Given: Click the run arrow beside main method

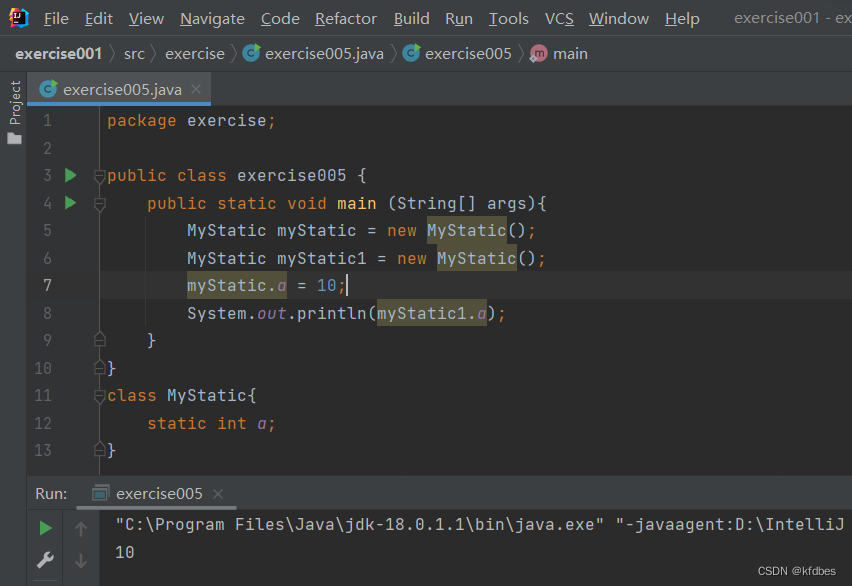Looking at the screenshot, I should coord(70,203).
